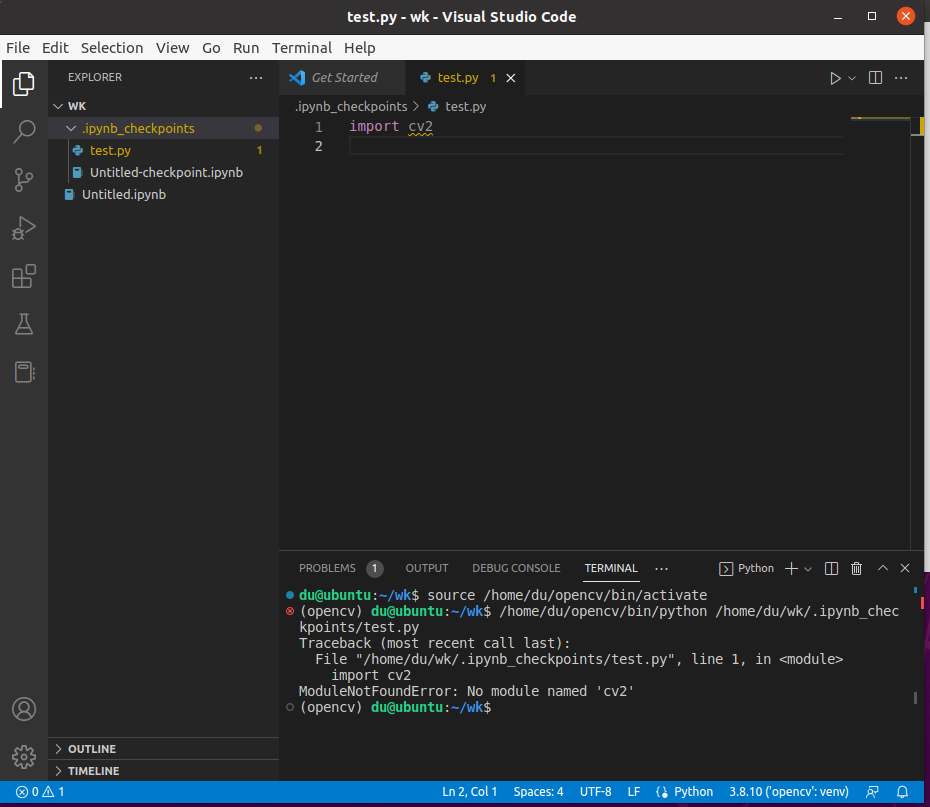Open the Search view in activity bar

pyautogui.click(x=24, y=132)
